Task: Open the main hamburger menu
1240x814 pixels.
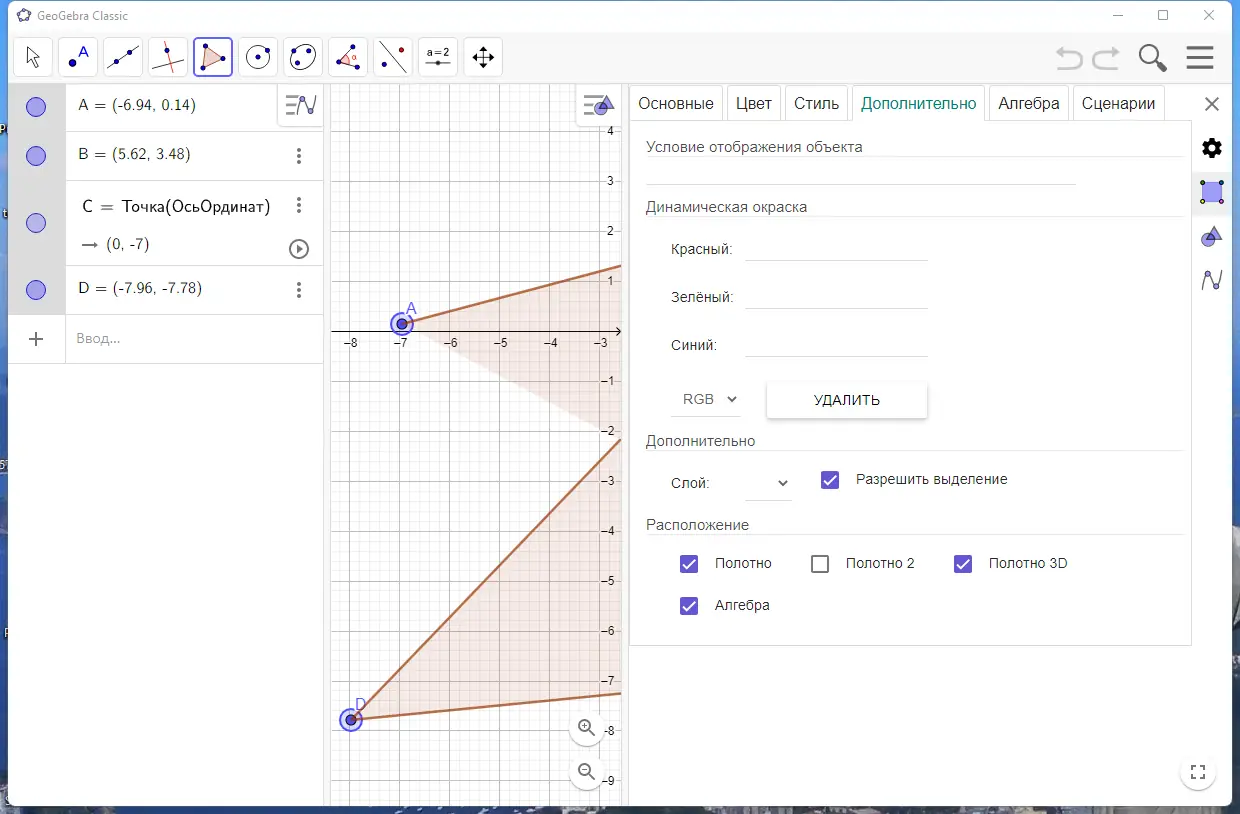Action: click(x=1200, y=58)
